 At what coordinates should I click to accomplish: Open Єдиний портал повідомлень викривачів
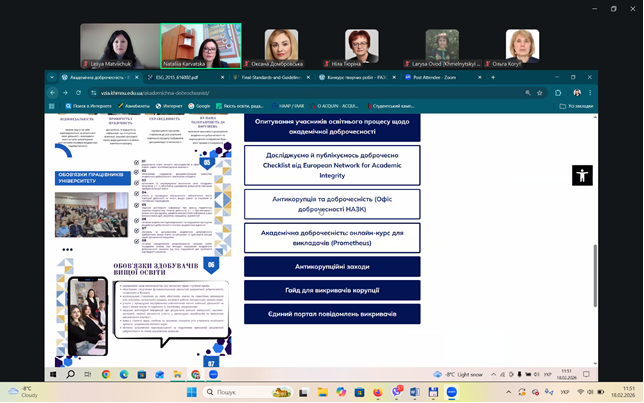331,314
